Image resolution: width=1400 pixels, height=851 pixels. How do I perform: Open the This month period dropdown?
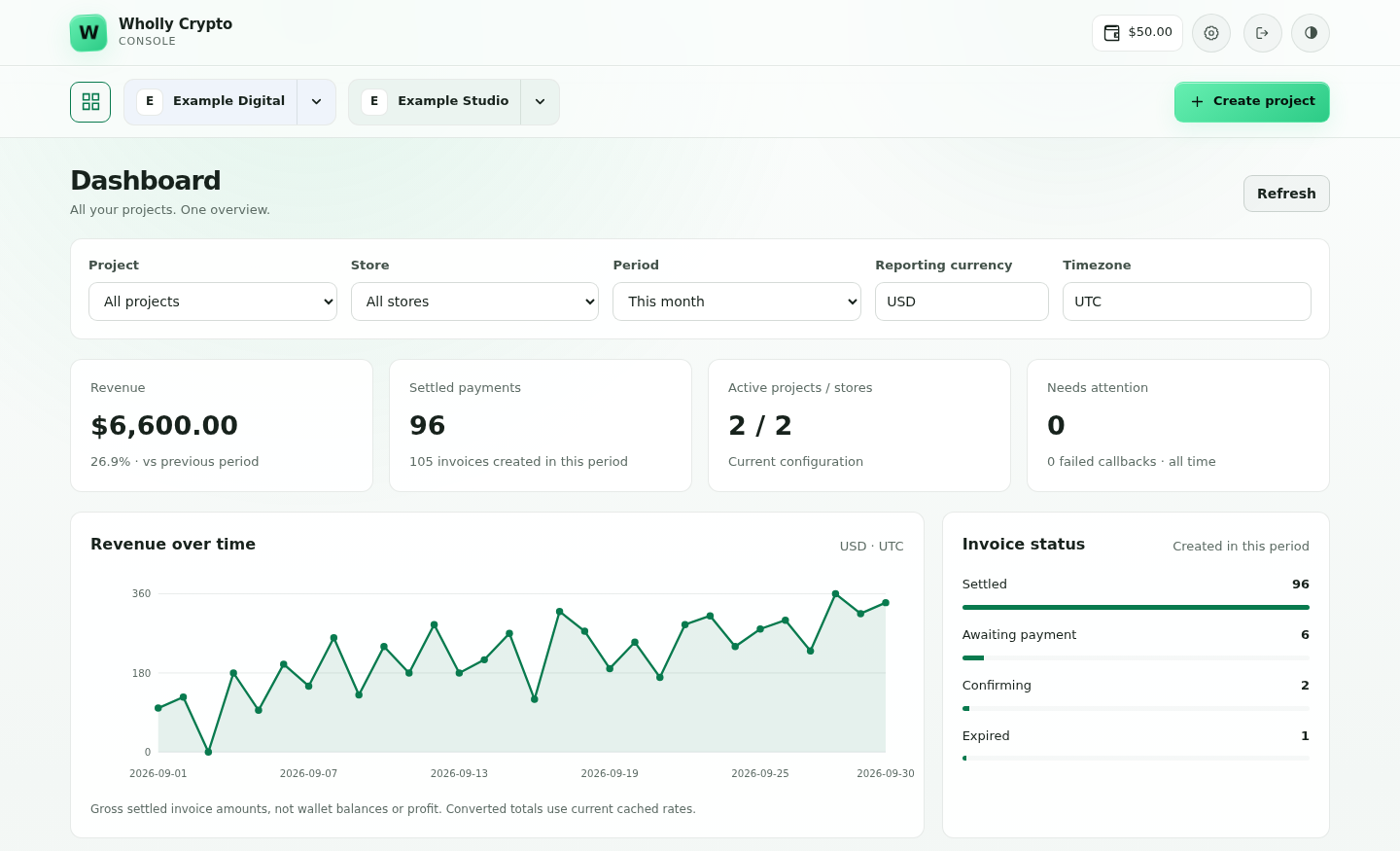pyautogui.click(x=737, y=301)
